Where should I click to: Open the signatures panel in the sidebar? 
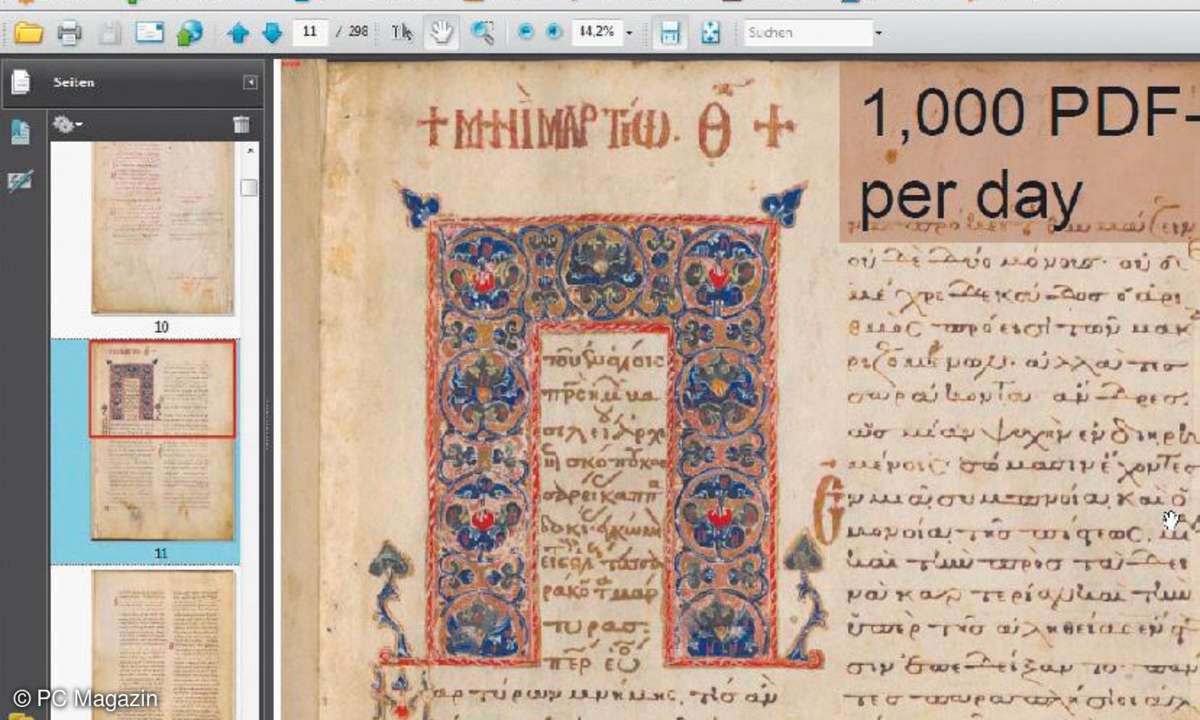coord(20,181)
